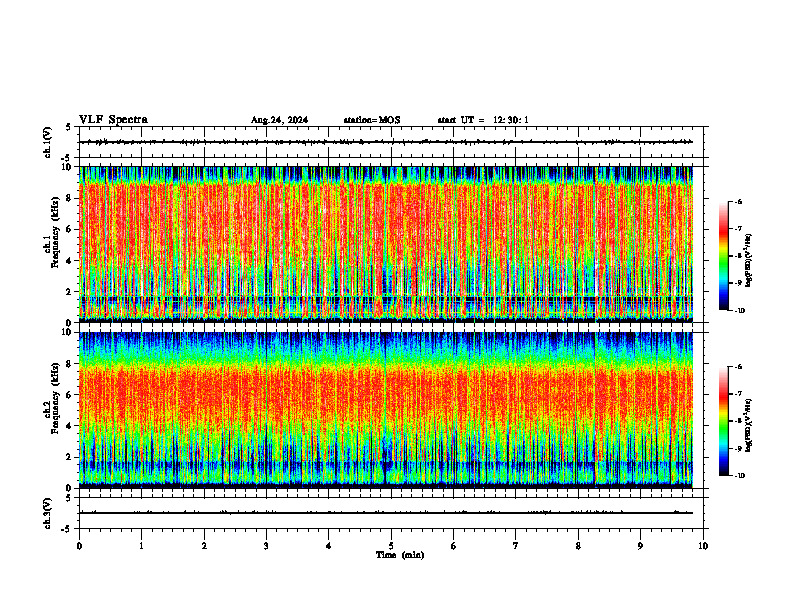Select the date text "Aug.24, 2024"

click(x=279, y=120)
